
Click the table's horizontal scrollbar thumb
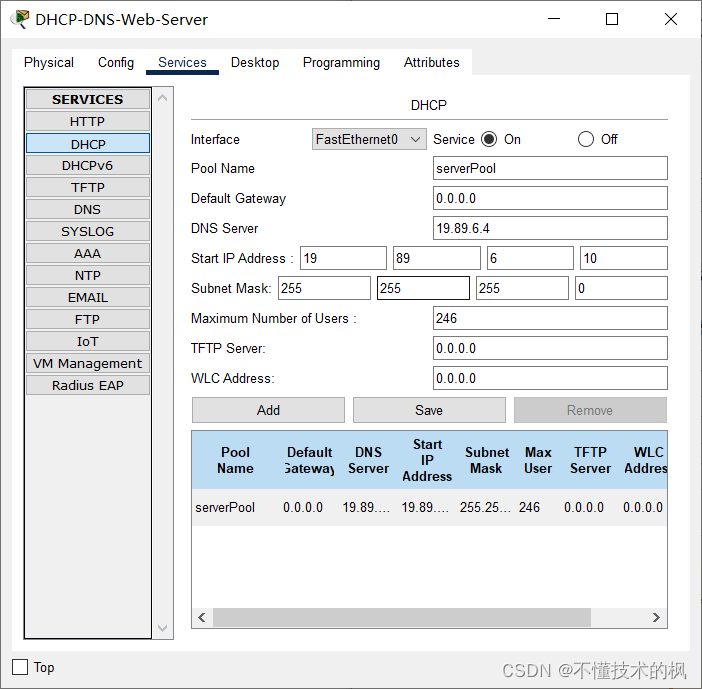(402, 618)
